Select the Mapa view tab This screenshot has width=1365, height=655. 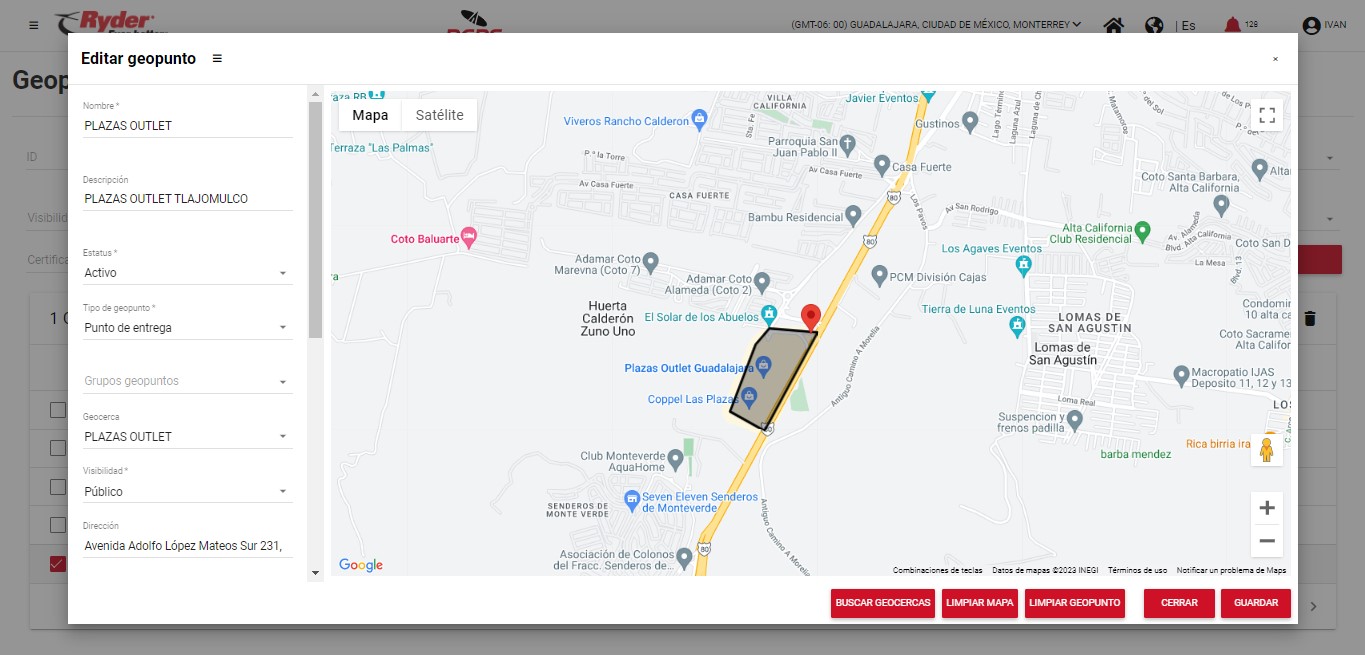click(x=370, y=115)
